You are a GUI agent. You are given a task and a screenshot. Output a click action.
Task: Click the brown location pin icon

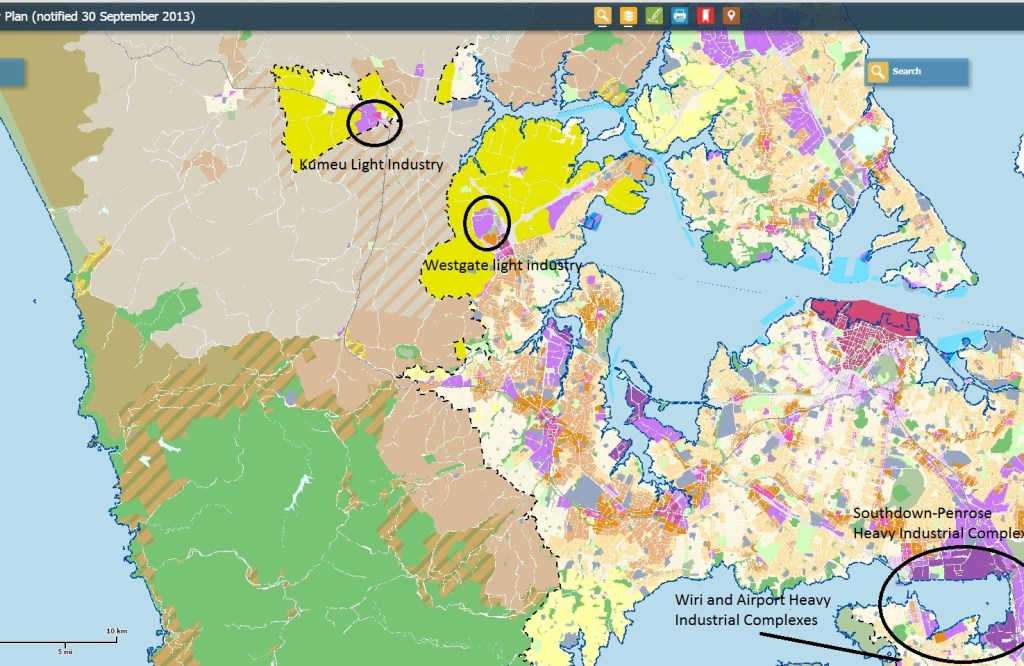pos(732,15)
